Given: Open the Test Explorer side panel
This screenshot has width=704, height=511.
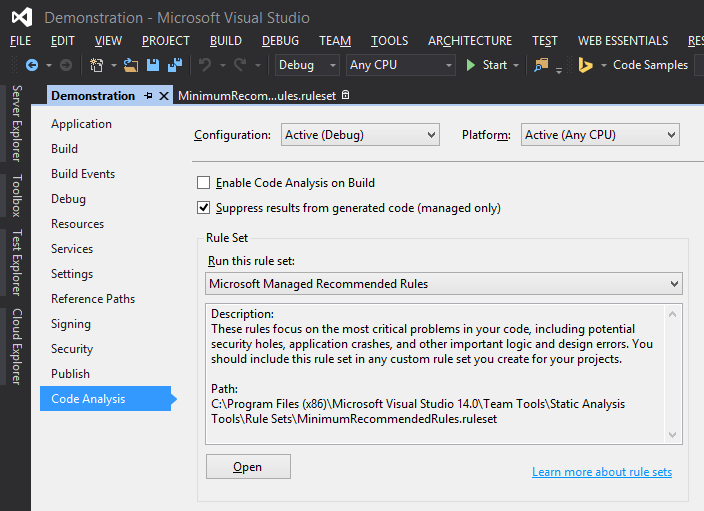Looking at the screenshot, I should (x=16, y=262).
